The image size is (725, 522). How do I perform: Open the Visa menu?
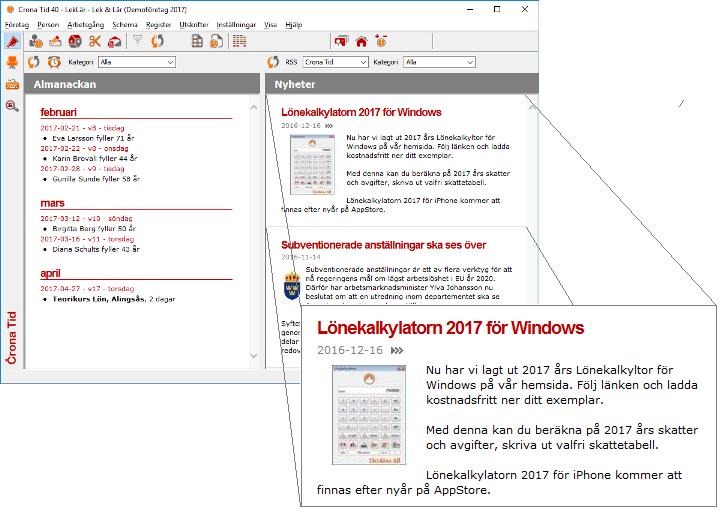click(x=270, y=25)
